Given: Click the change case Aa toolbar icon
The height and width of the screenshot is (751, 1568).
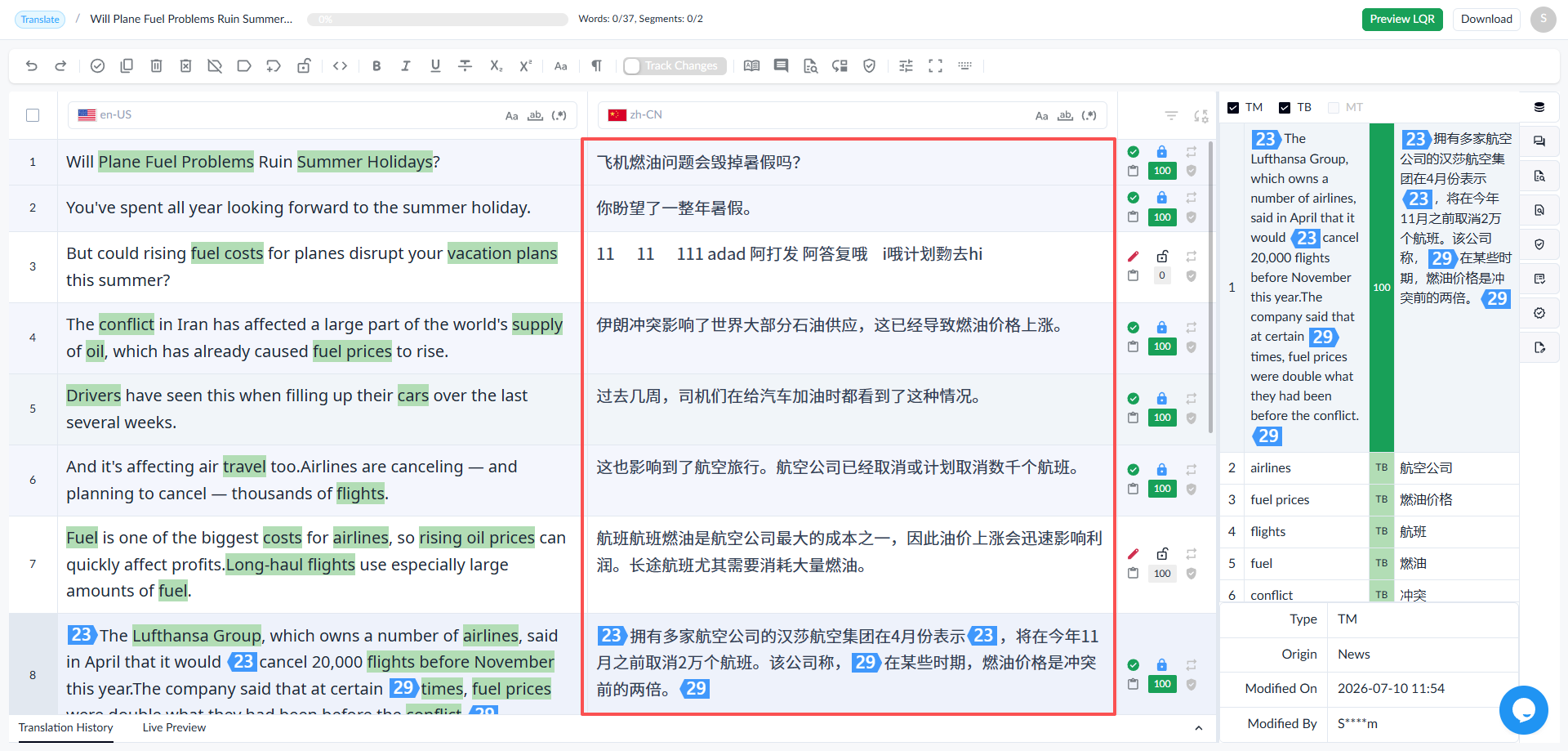Looking at the screenshot, I should [x=561, y=66].
